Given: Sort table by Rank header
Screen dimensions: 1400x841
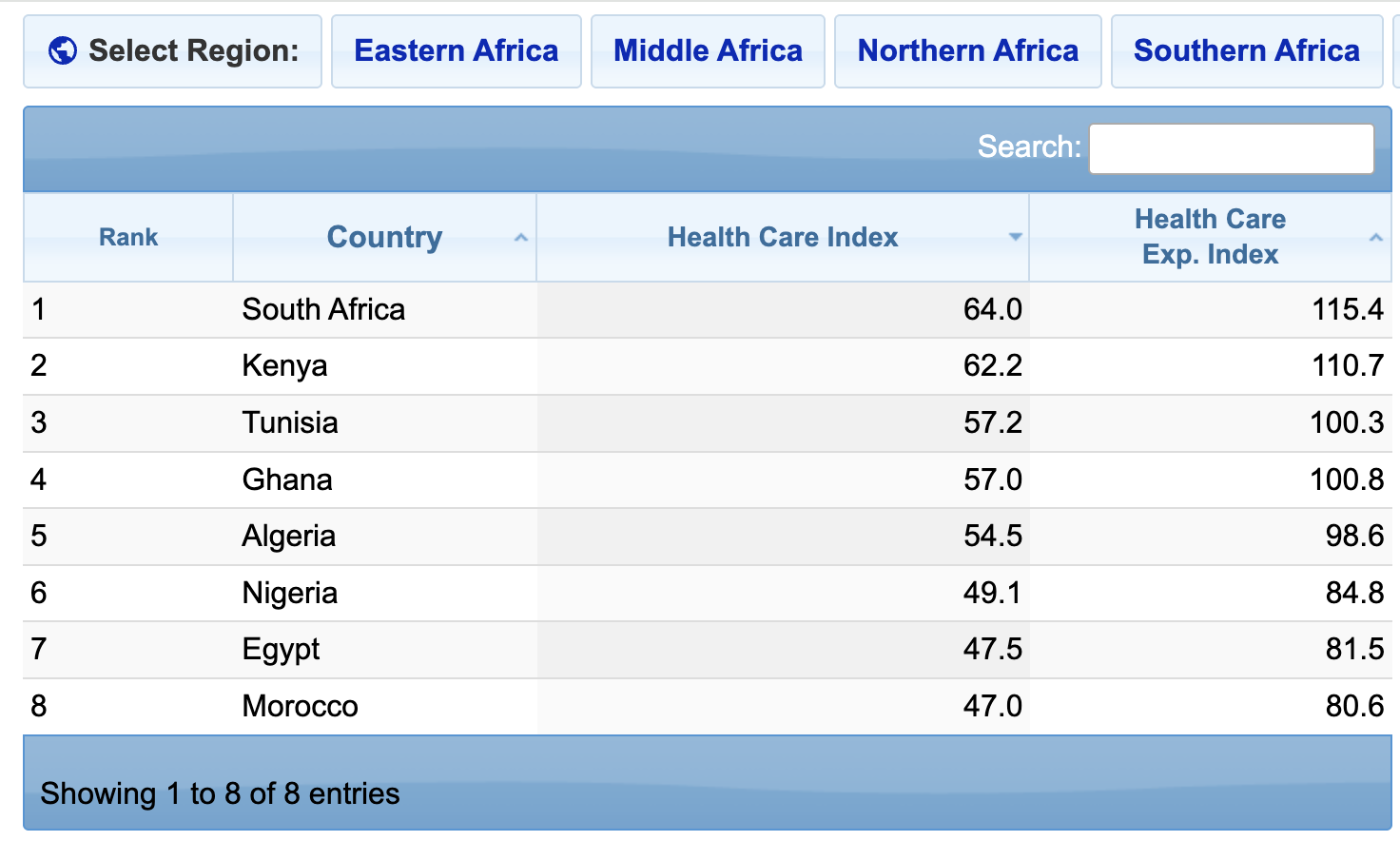Looking at the screenshot, I should (128, 237).
